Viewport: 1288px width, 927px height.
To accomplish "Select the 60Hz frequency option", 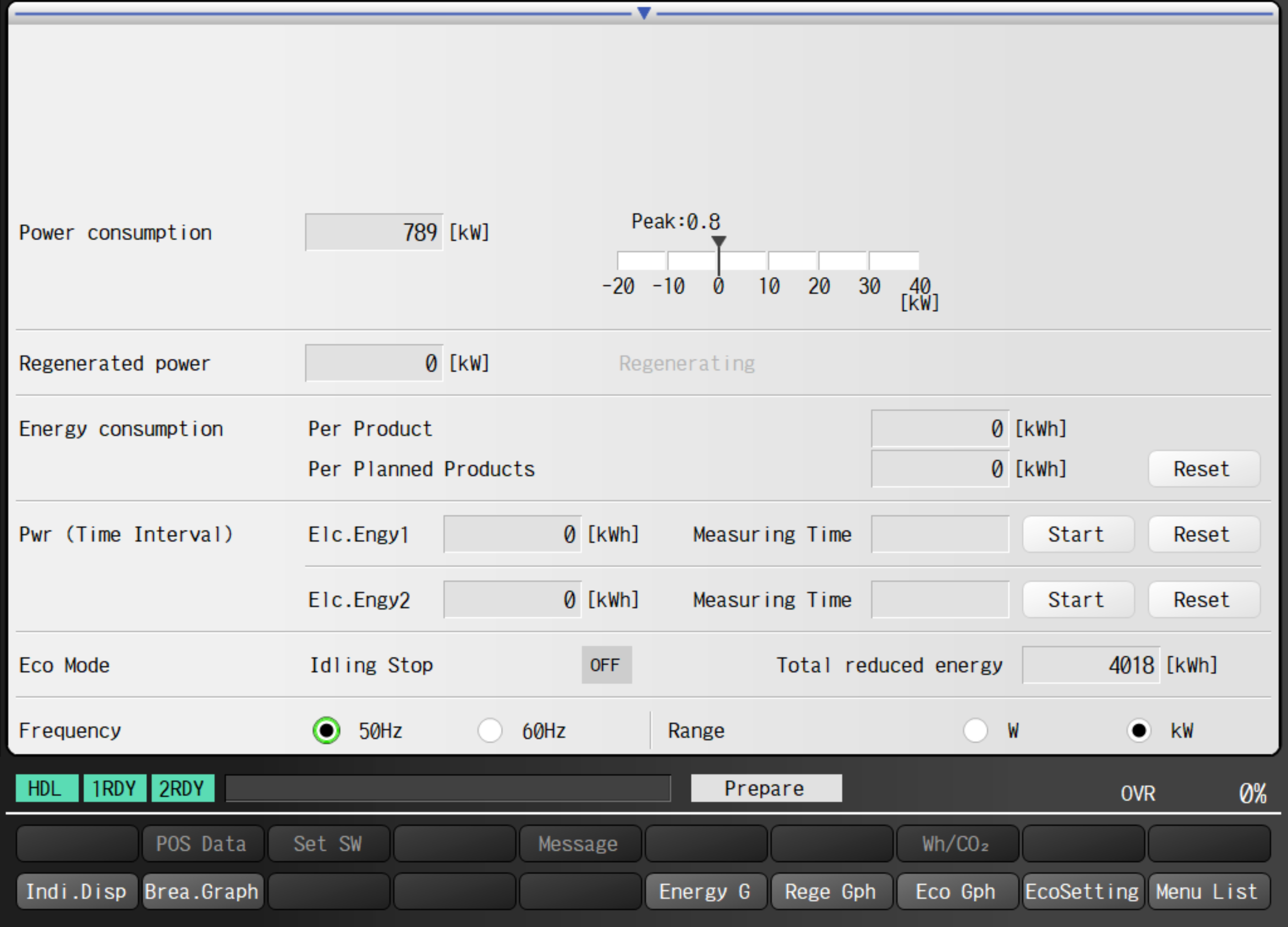I will (x=490, y=731).
